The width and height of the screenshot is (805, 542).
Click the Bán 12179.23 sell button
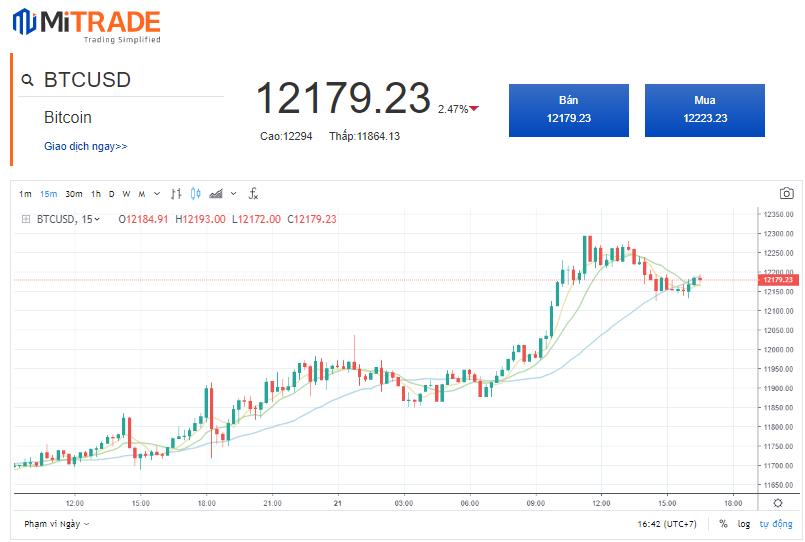point(569,110)
